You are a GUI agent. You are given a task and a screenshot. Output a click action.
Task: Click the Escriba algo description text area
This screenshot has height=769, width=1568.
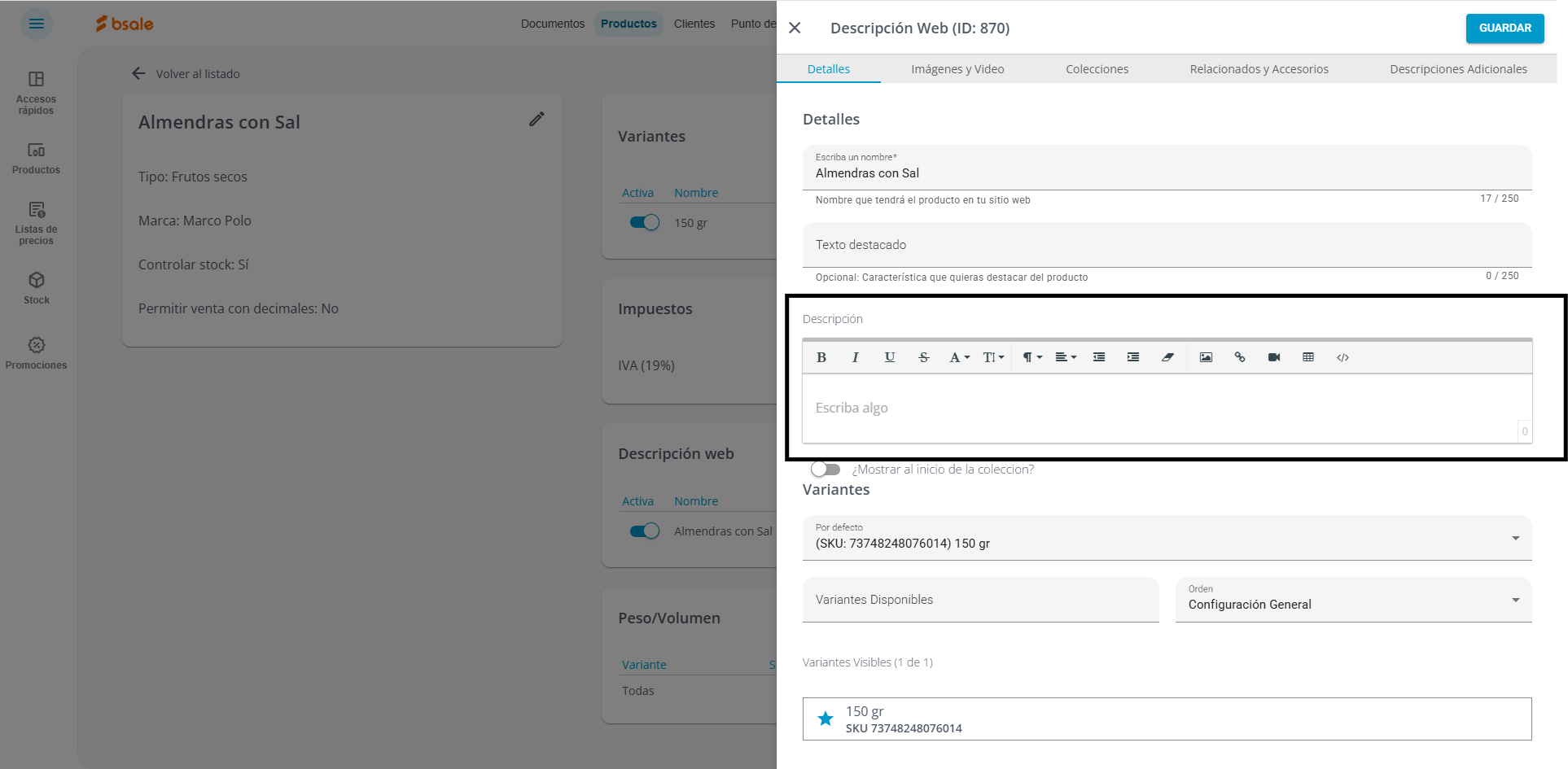click(x=1167, y=408)
